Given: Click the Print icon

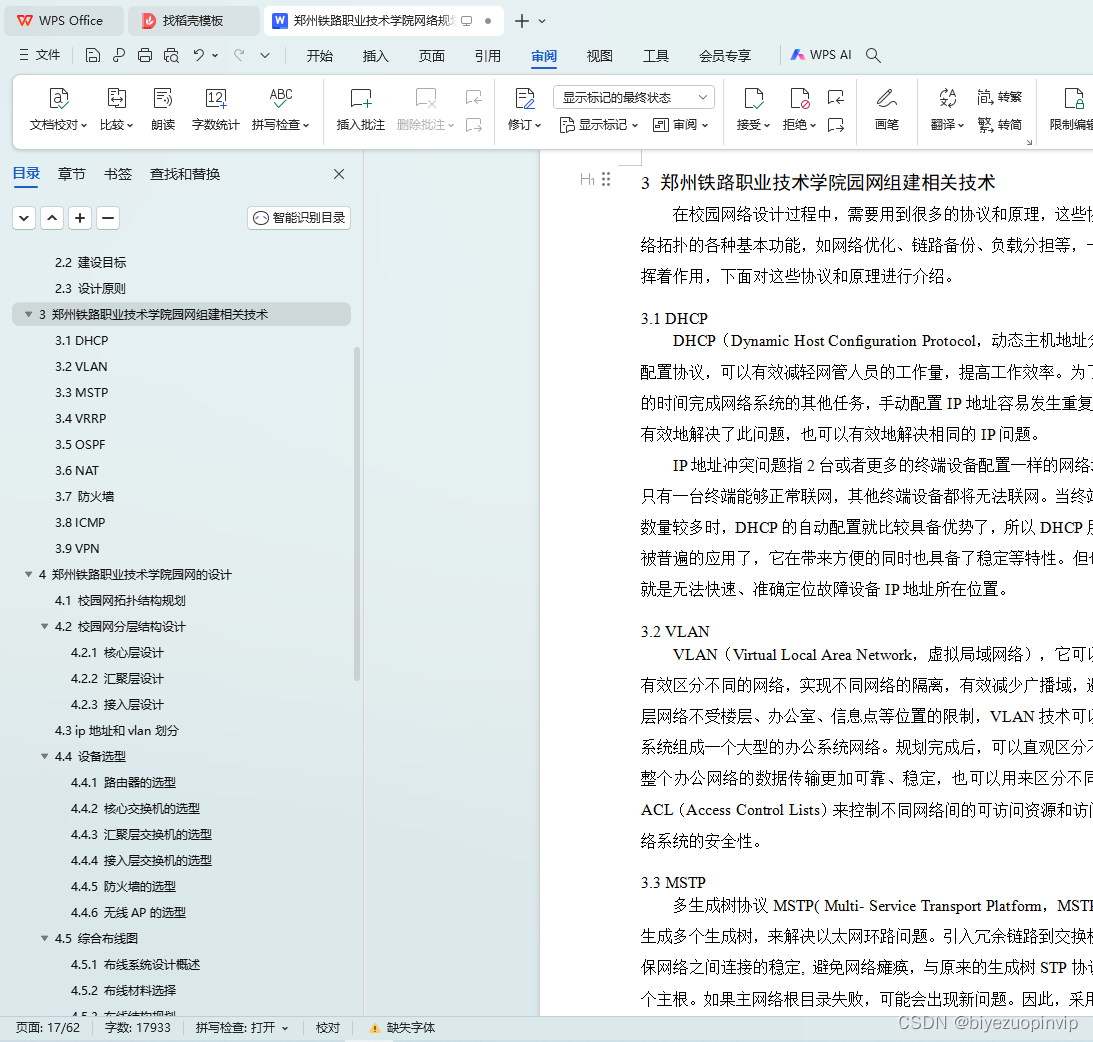Looking at the screenshot, I should (x=145, y=56).
